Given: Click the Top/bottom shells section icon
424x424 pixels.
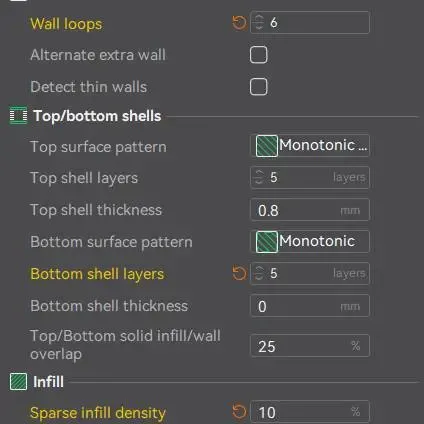Looking at the screenshot, I should (x=18, y=116).
